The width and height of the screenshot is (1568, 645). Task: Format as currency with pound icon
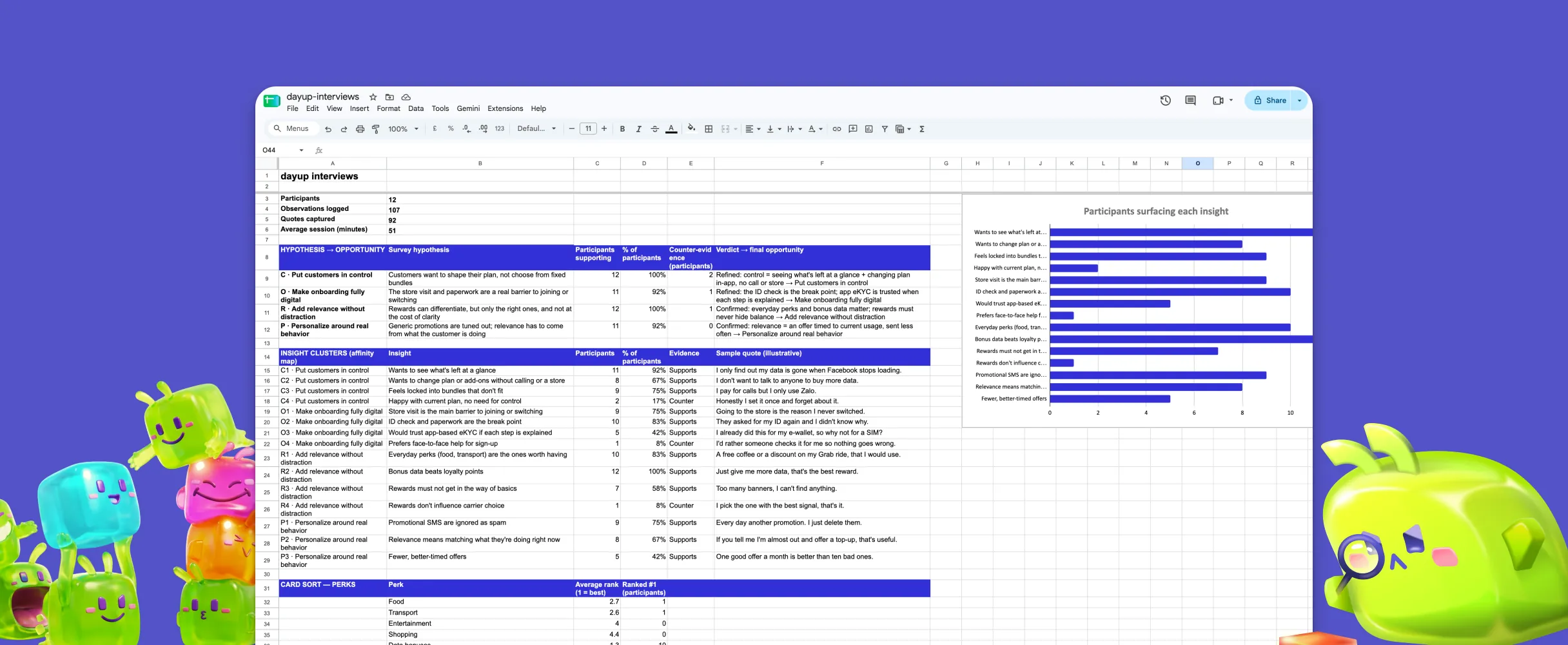click(435, 129)
